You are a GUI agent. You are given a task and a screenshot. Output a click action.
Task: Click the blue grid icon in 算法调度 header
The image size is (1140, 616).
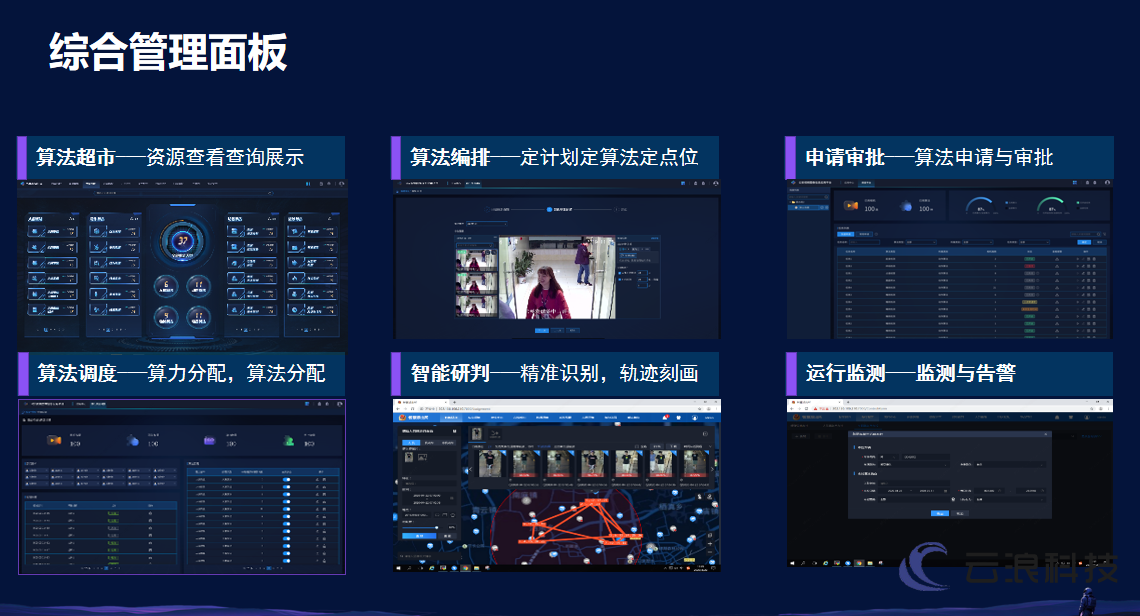pos(307,404)
